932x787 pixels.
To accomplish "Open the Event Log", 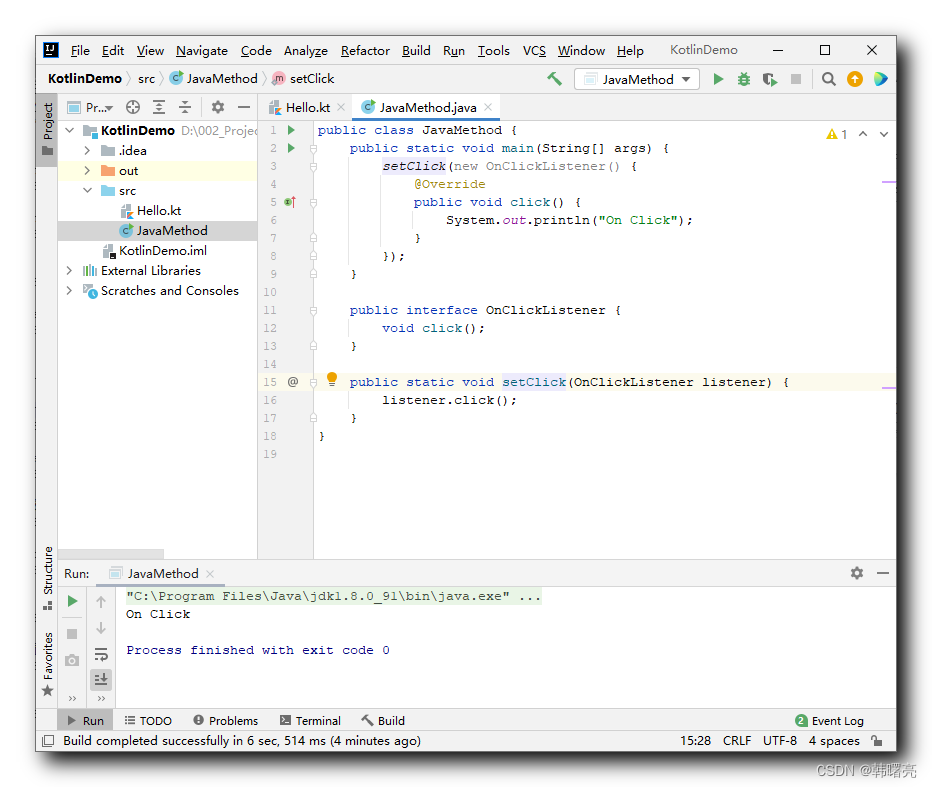I will (x=830, y=720).
